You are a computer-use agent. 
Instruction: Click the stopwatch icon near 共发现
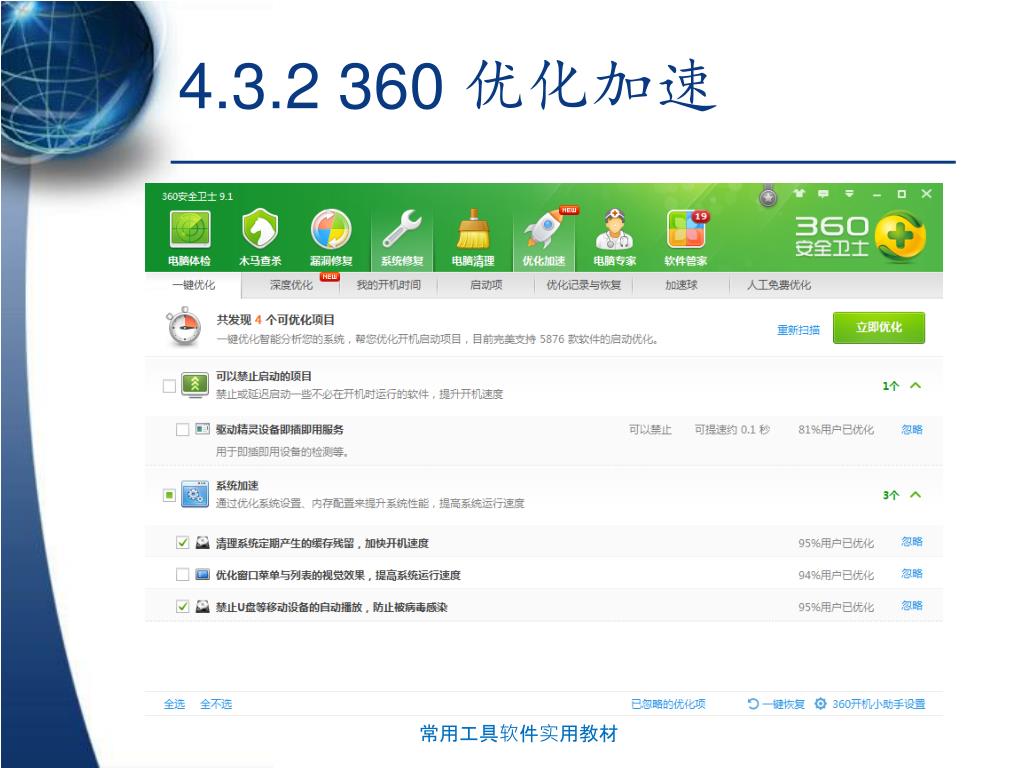click(184, 327)
